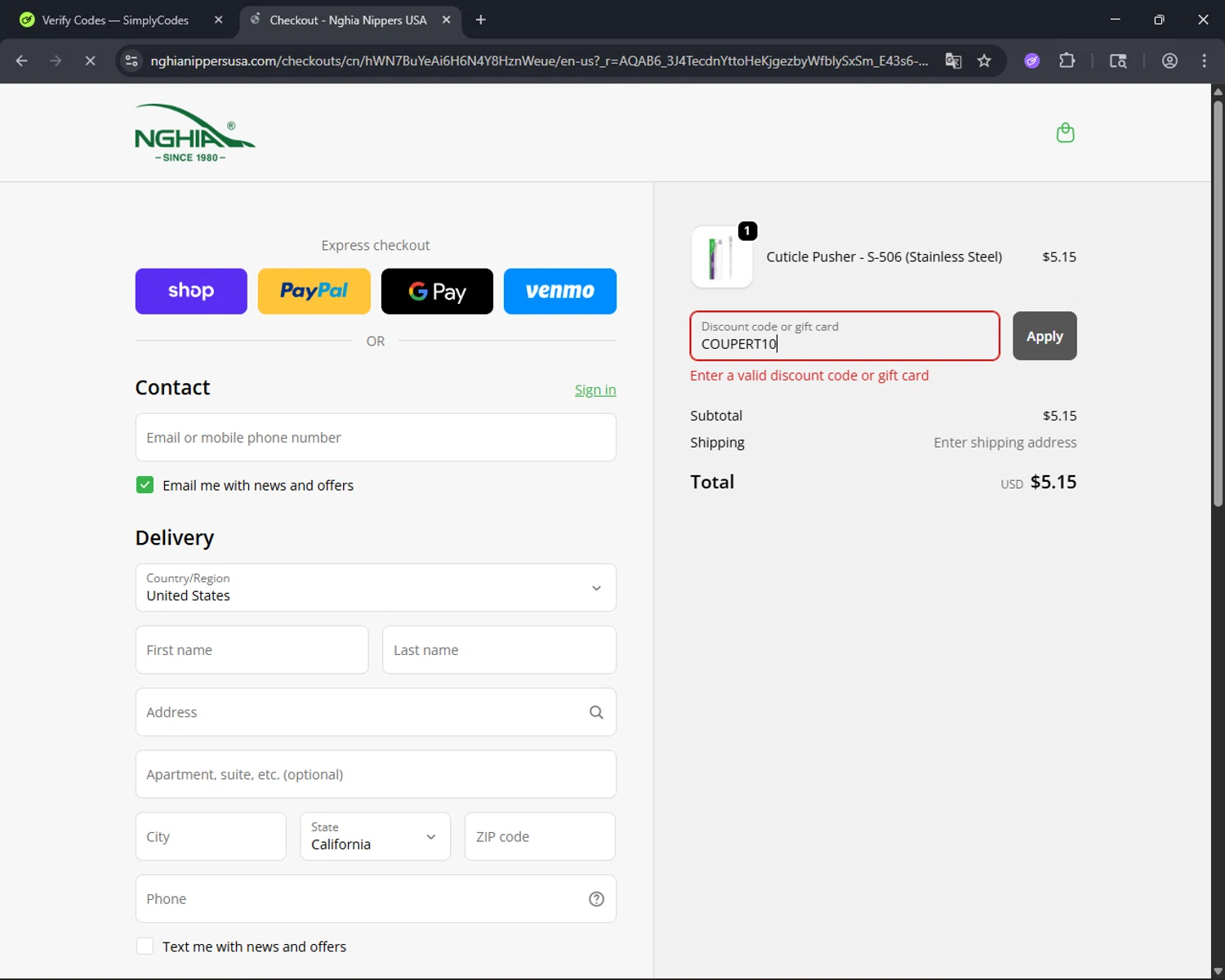View site information icon in address bar
This screenshot has width=1225, height=980.
131,60
